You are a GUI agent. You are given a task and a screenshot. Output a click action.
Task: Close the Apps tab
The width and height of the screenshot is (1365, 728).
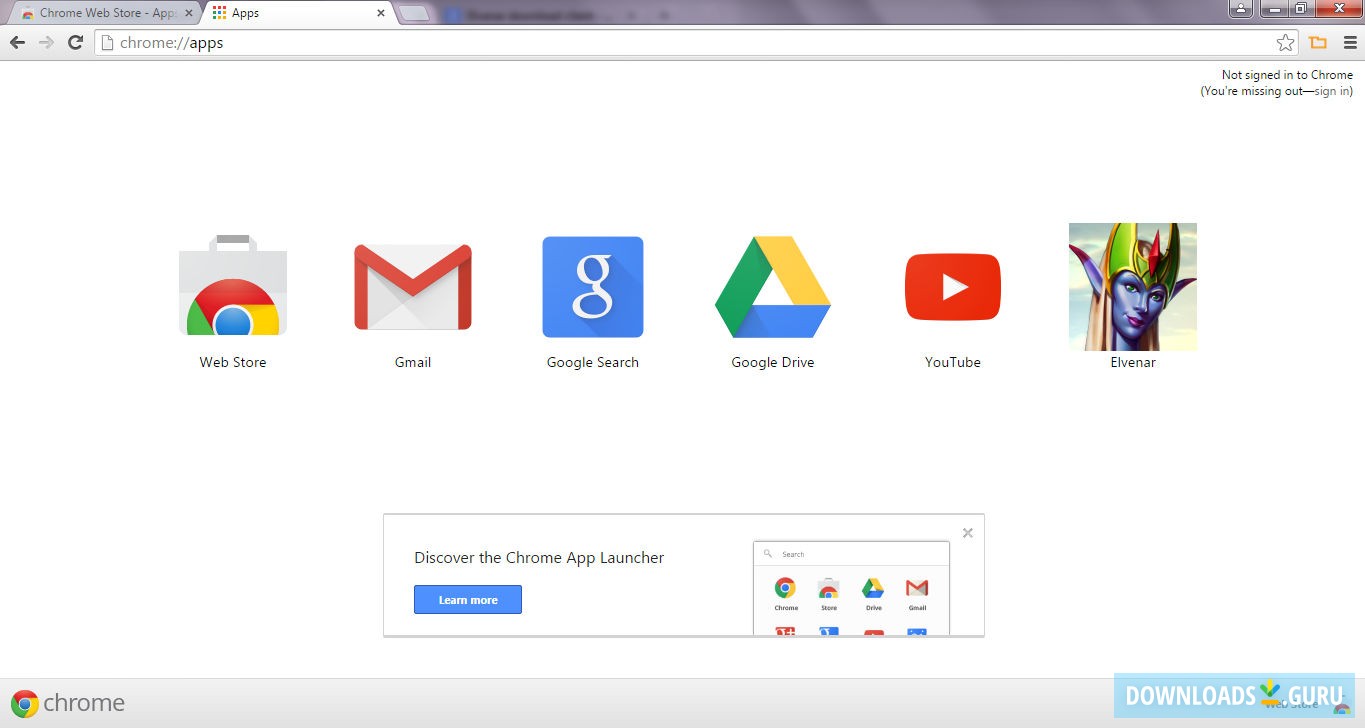pos(380,13)
